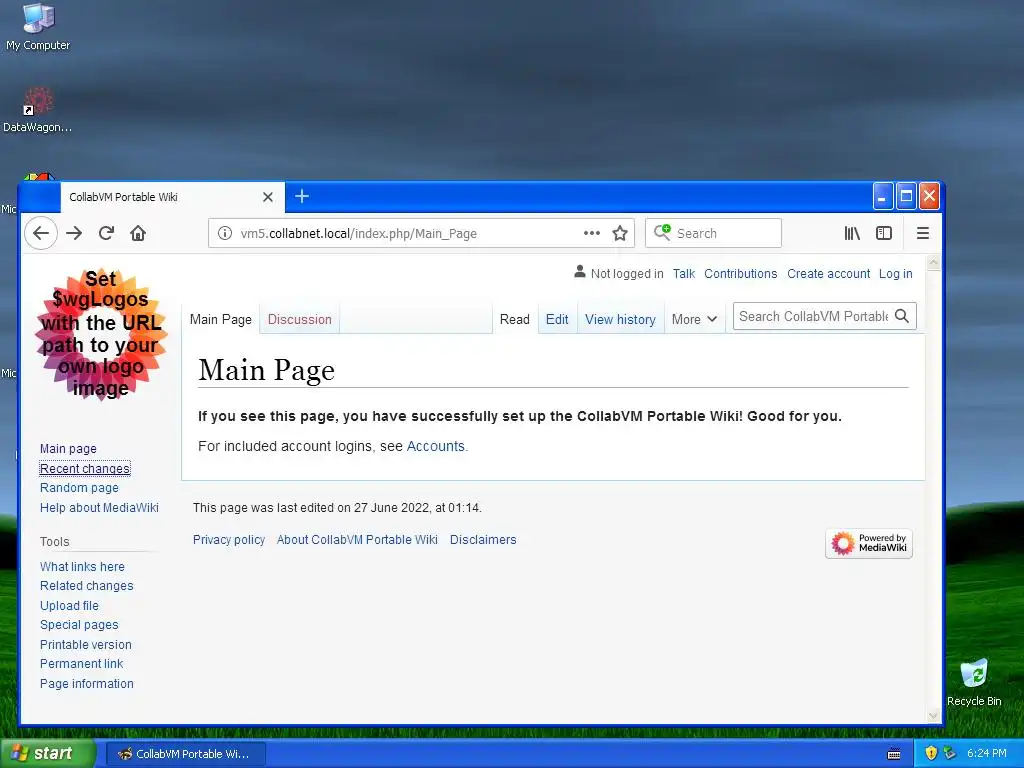
Task: Open Page information link
Action: click(x=87, y=684)
